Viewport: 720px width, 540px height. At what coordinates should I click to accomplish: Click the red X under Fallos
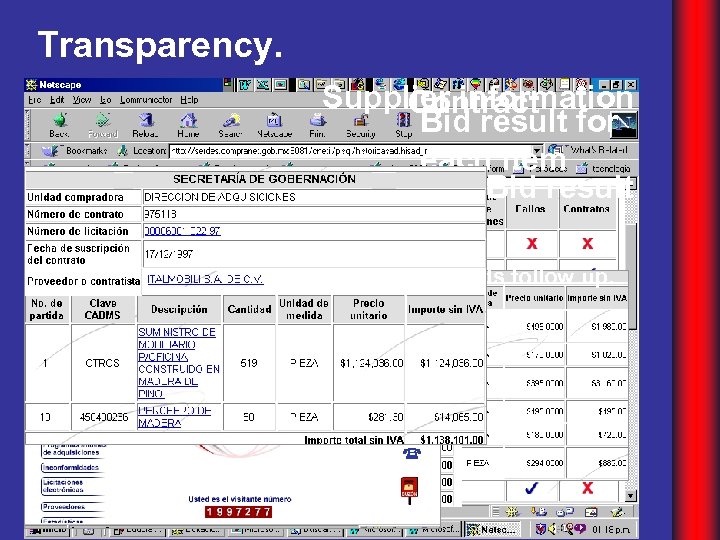click(x=532, y=243)
